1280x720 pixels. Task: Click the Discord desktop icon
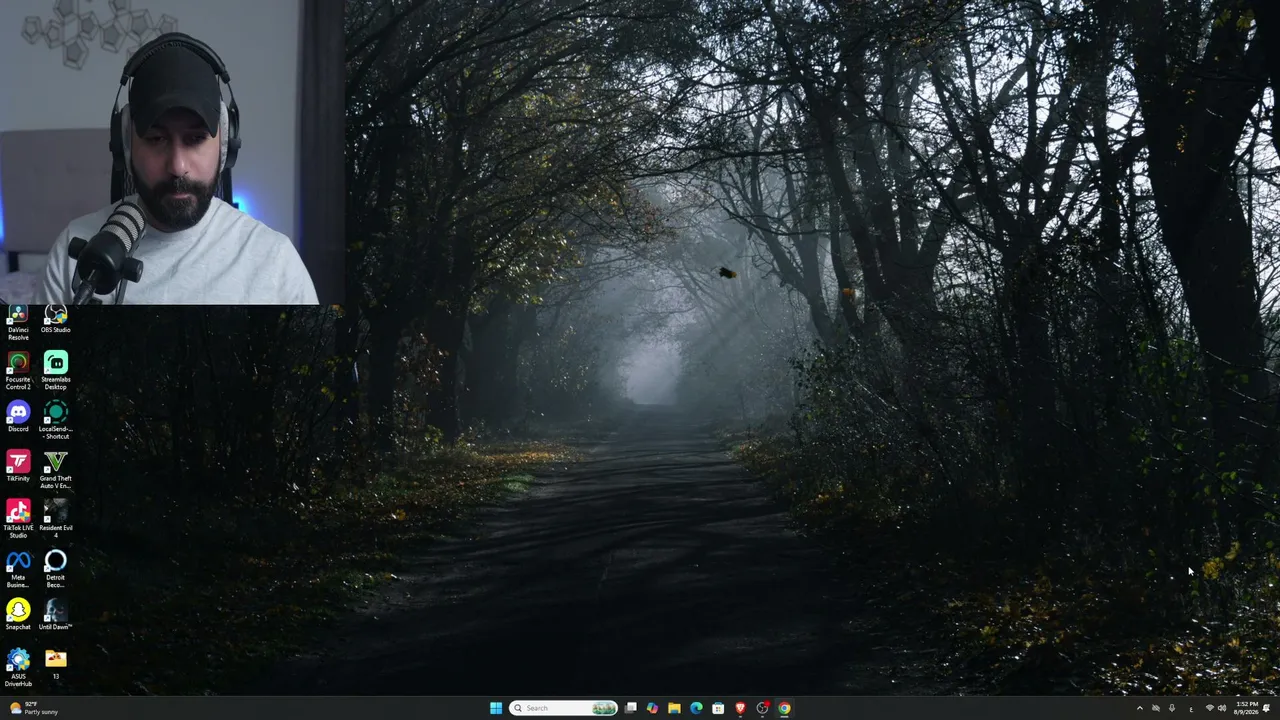click(18, 417)
